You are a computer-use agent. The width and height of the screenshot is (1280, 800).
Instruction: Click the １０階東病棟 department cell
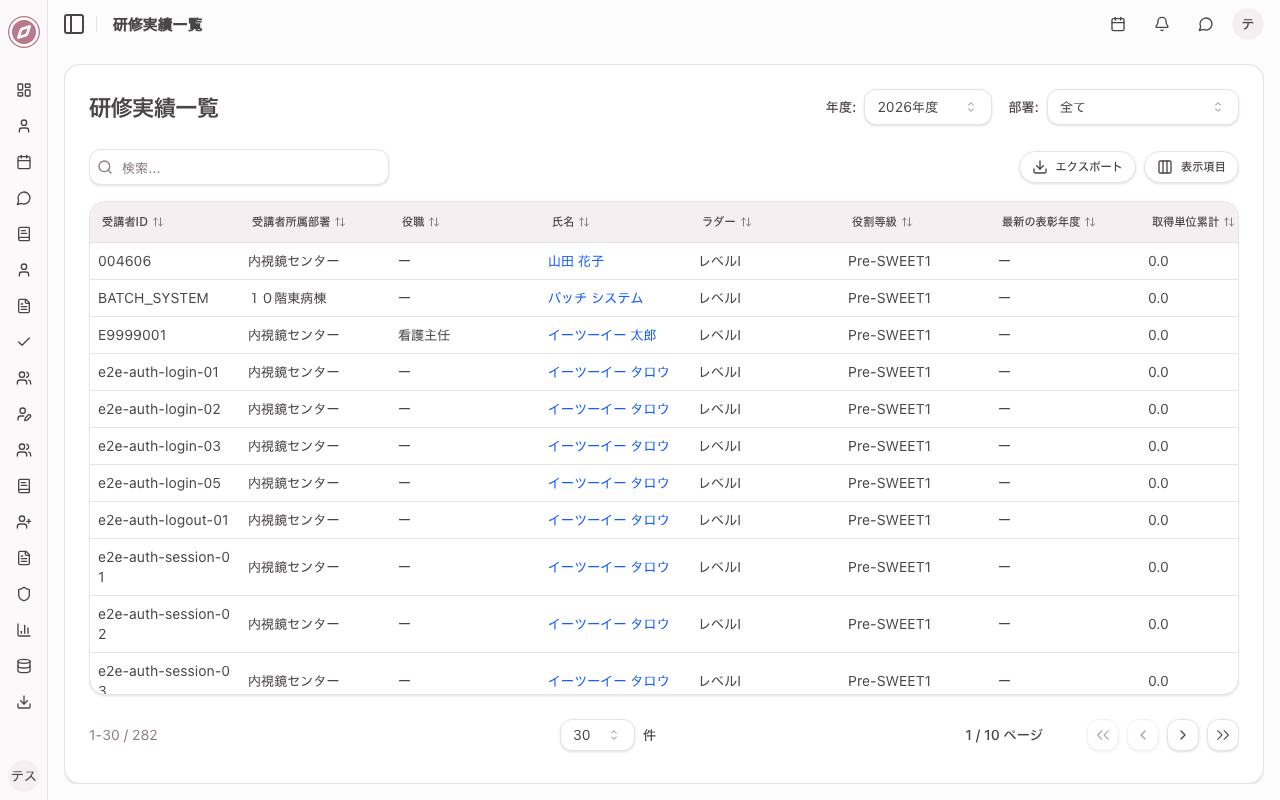pos(287,298)
